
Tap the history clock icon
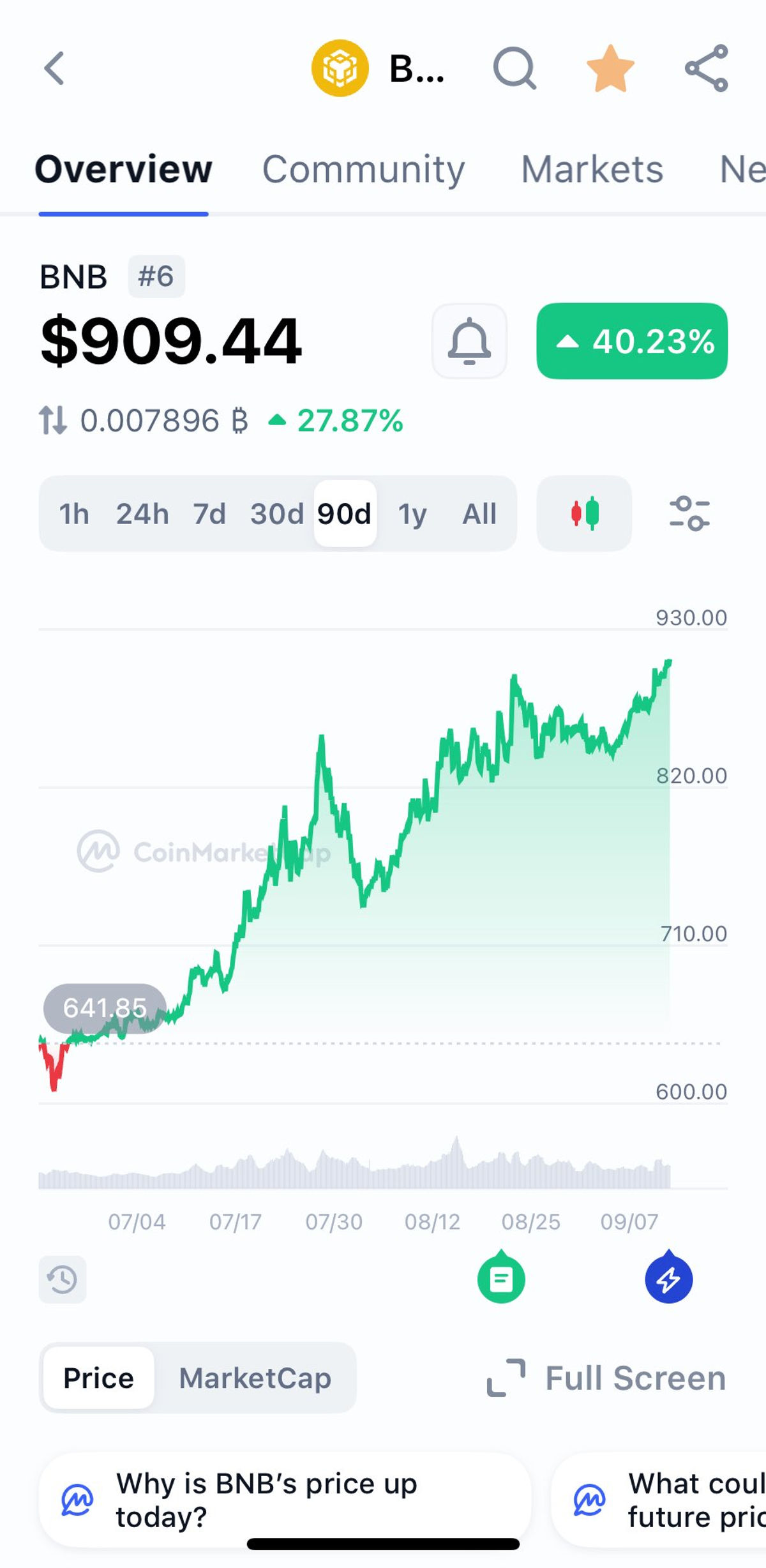pyautogui.click(x=63, y=1279)
